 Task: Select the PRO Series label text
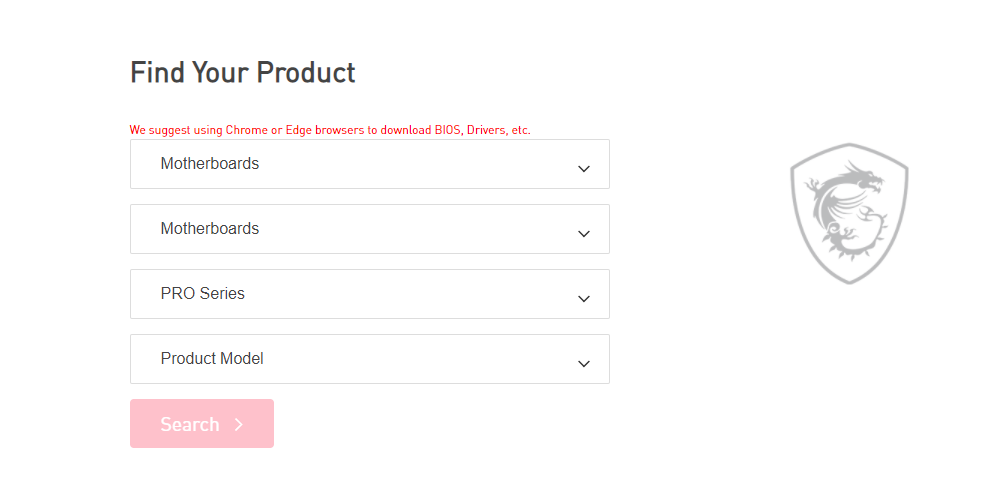[x=202, y=293]
